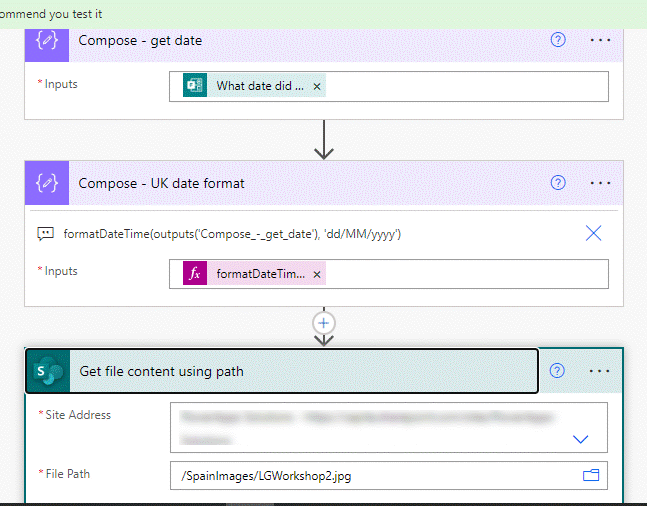
Task: Insert a new step with the plus button
Action: click(x=323, y=323)
